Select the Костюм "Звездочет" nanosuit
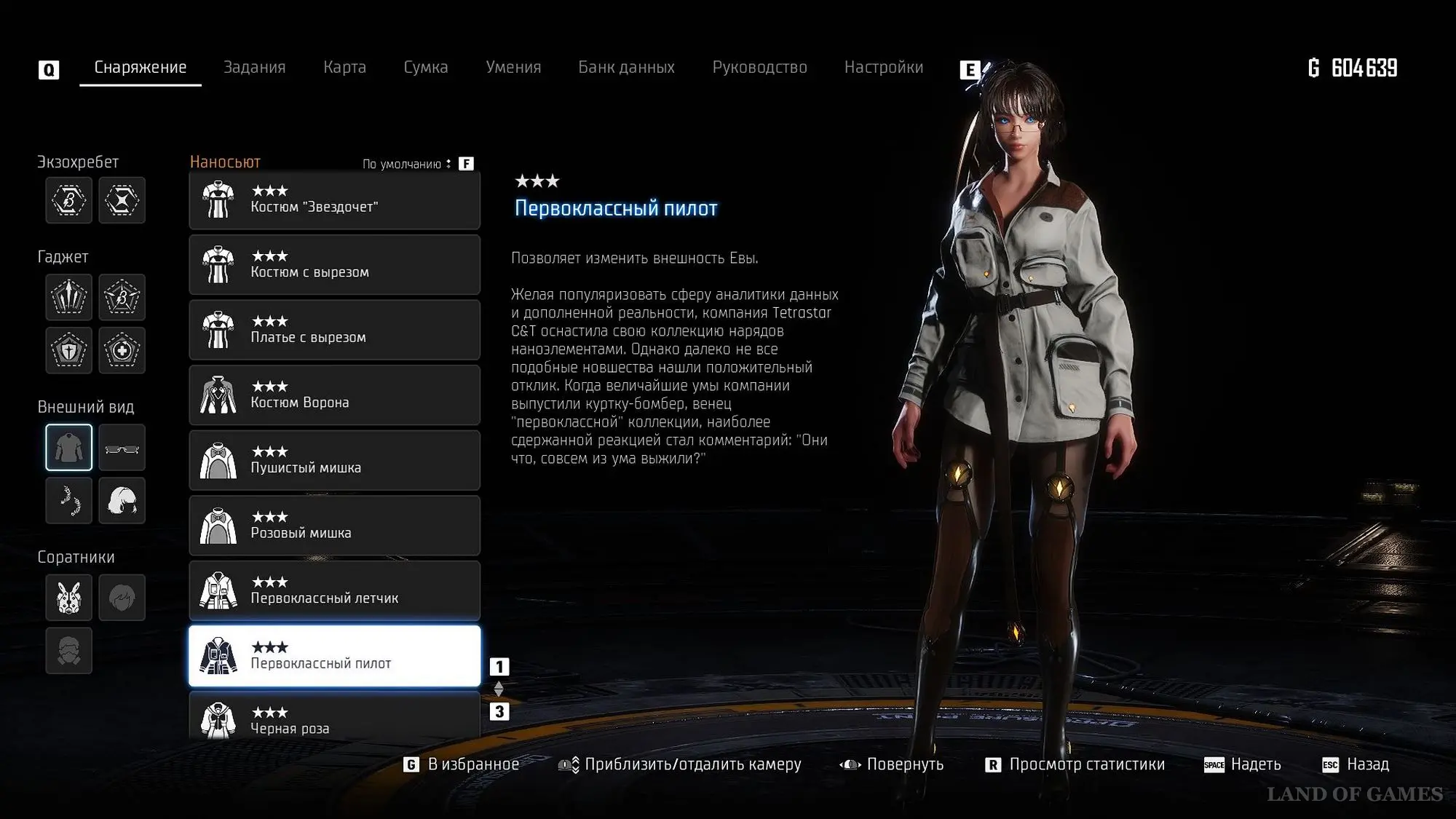This screenshot has width=1456, height=819. point(334,200)
